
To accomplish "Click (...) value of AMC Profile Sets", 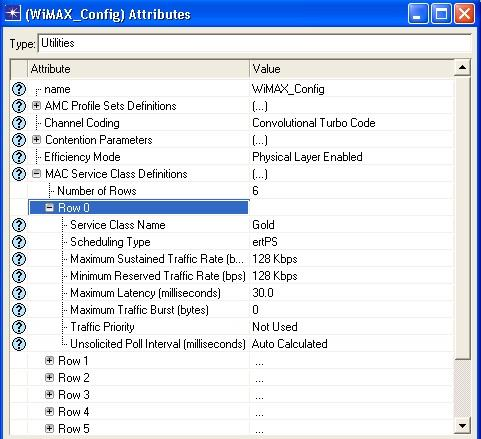I will click(x=260, y=106).
